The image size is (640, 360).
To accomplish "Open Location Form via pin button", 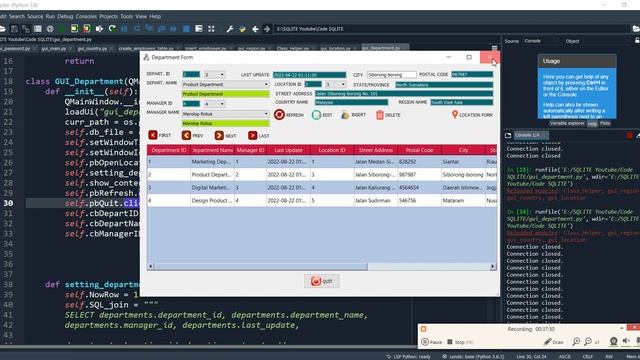I will click(472, 115).
